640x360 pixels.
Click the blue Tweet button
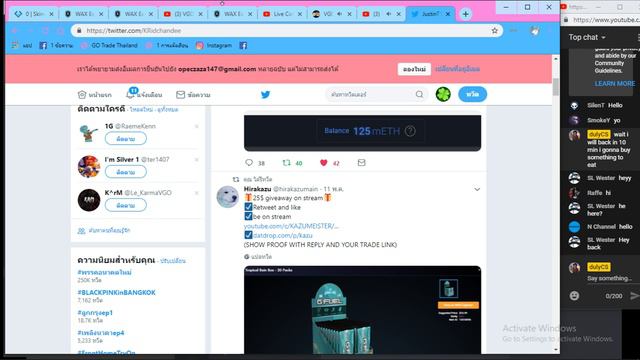[x=472, y=94]
